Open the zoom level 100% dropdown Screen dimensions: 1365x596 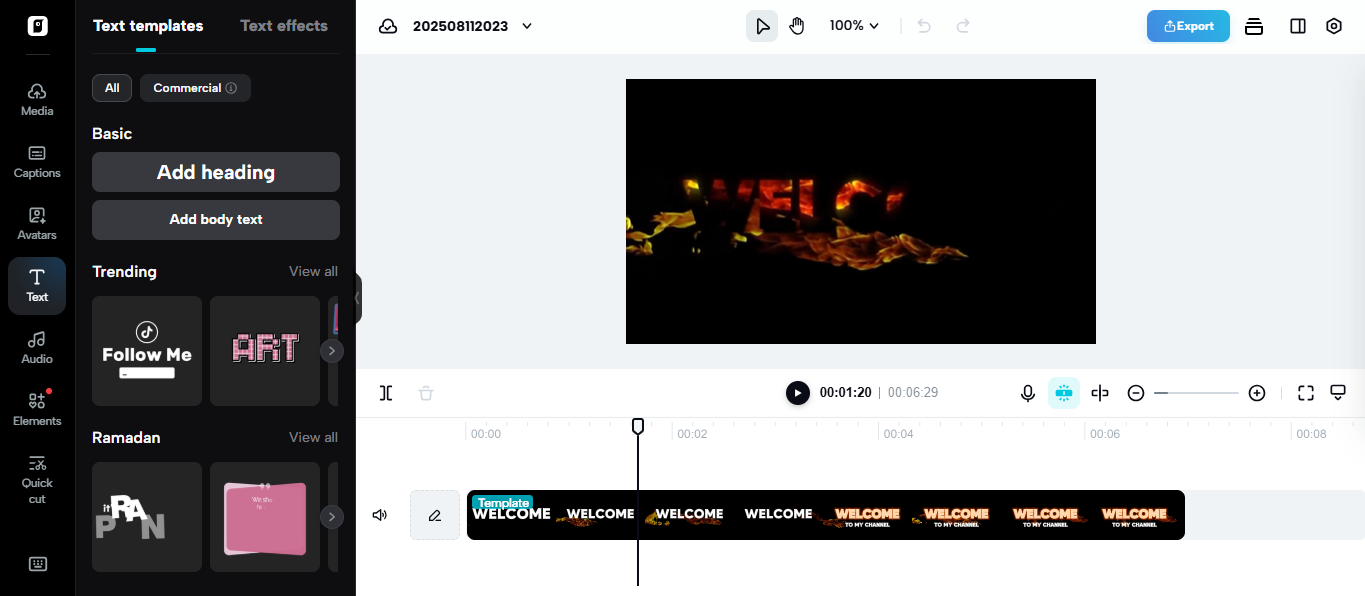[x=853, y=25]
